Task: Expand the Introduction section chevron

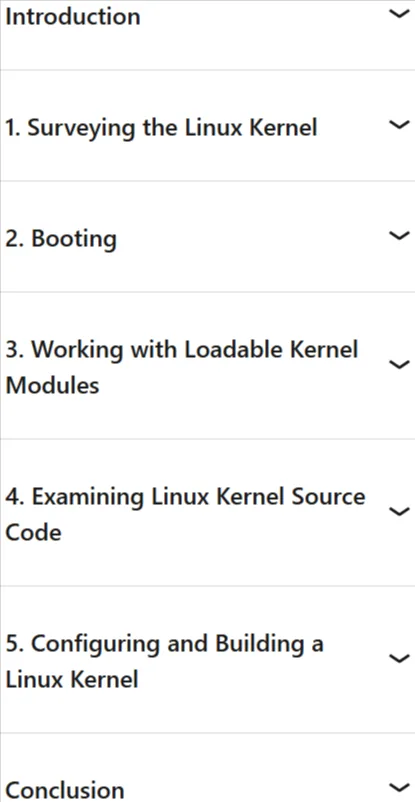Action: pos(400,14)
